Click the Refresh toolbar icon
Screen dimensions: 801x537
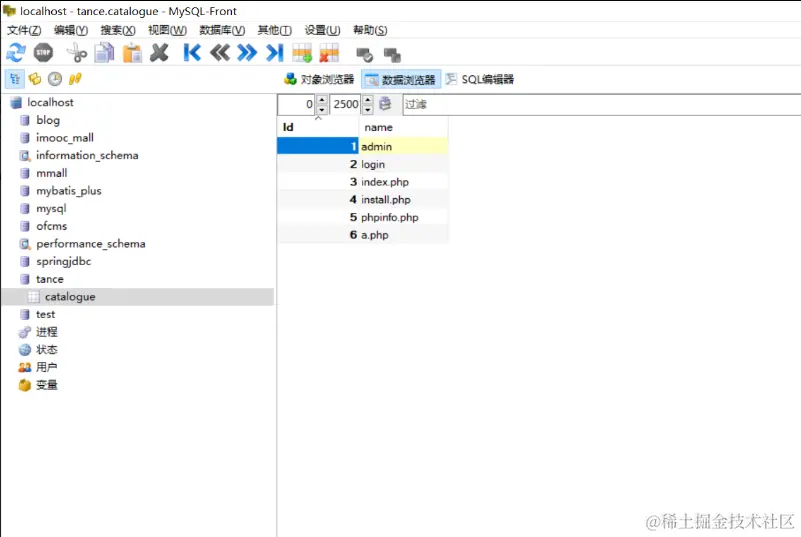coord(16,53)
